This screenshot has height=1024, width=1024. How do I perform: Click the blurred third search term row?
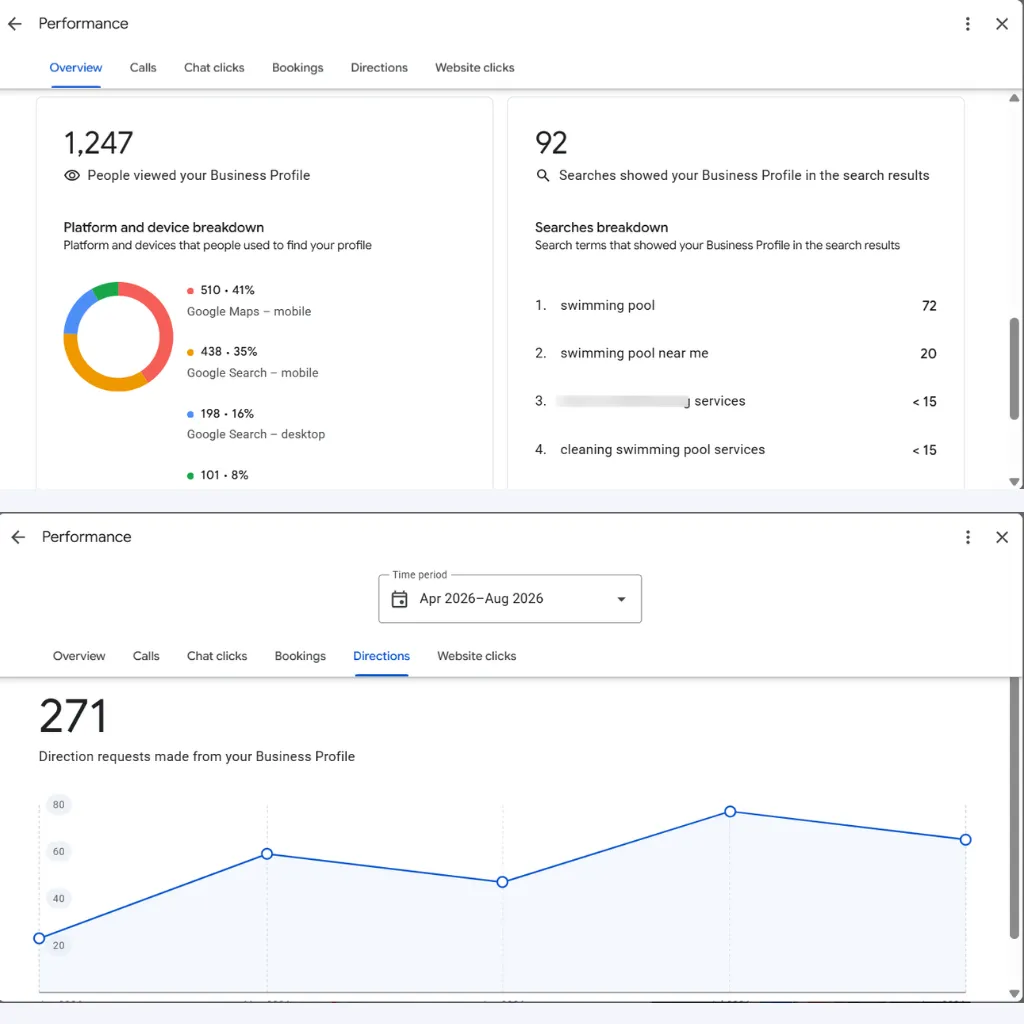[x=735, y=401]
